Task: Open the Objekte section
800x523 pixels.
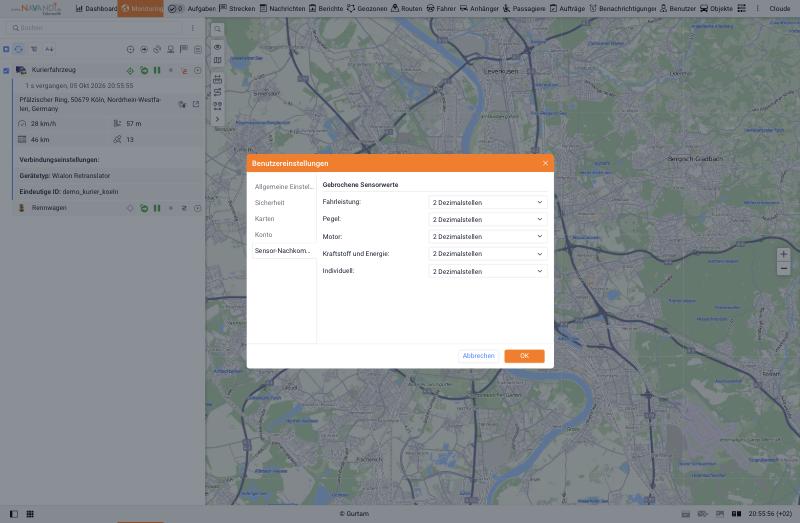Action: [716, 9]
